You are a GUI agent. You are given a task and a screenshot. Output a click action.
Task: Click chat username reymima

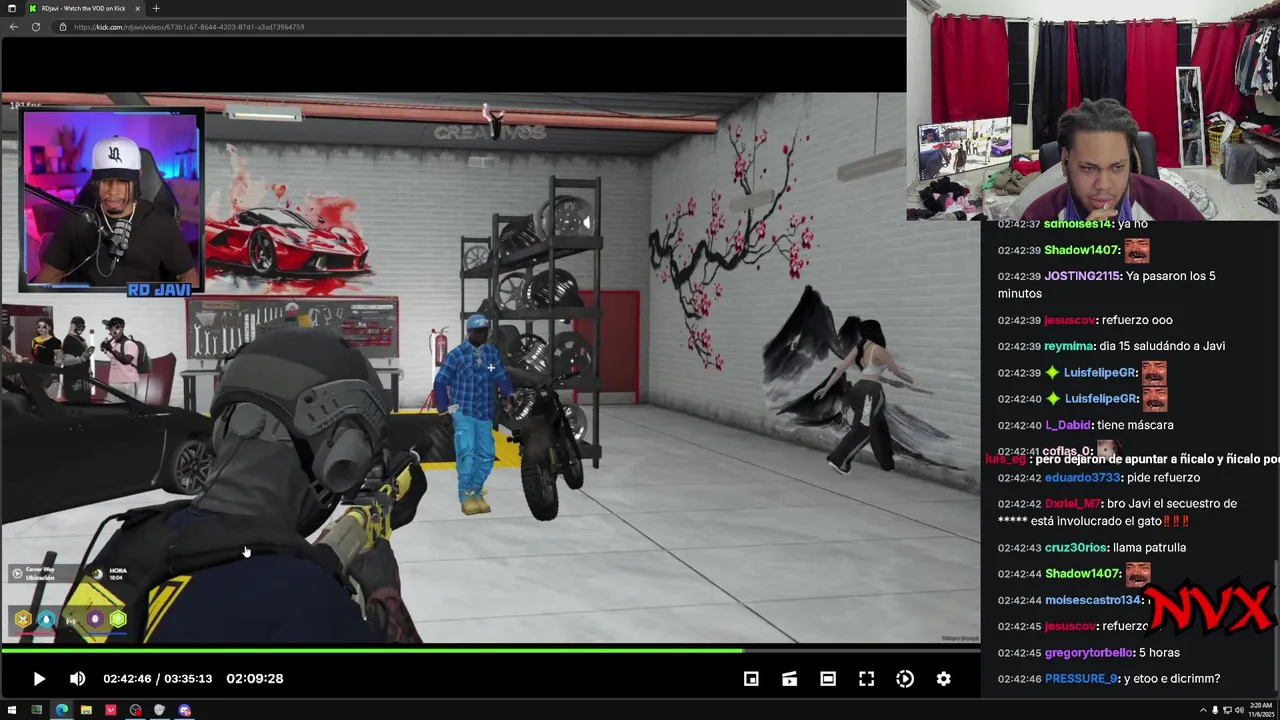(x=1069, y=346)
